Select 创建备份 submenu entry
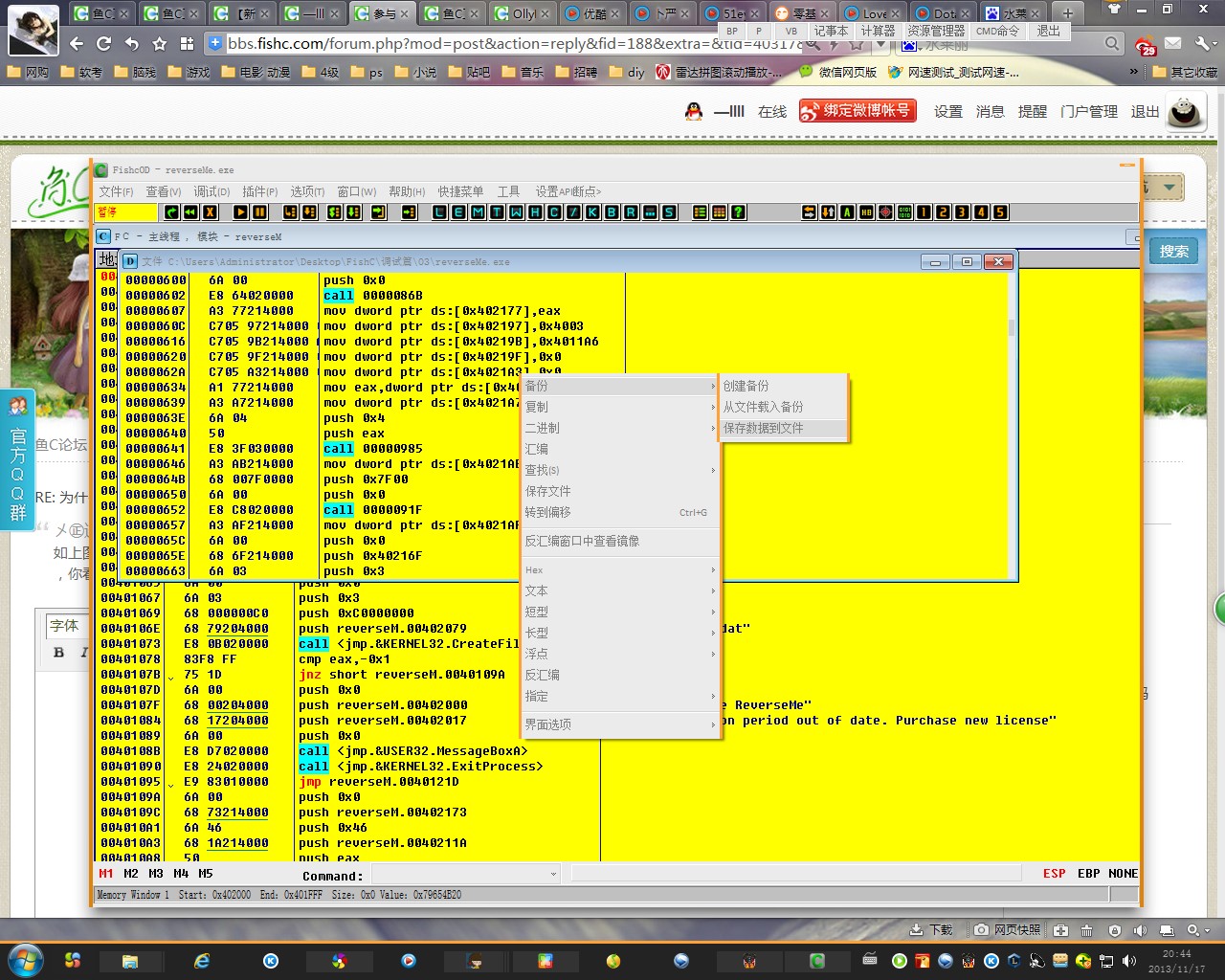Image resolution: width=1225 pixels, height=980 pixels. pyautogui.click(x=783, y=386)
